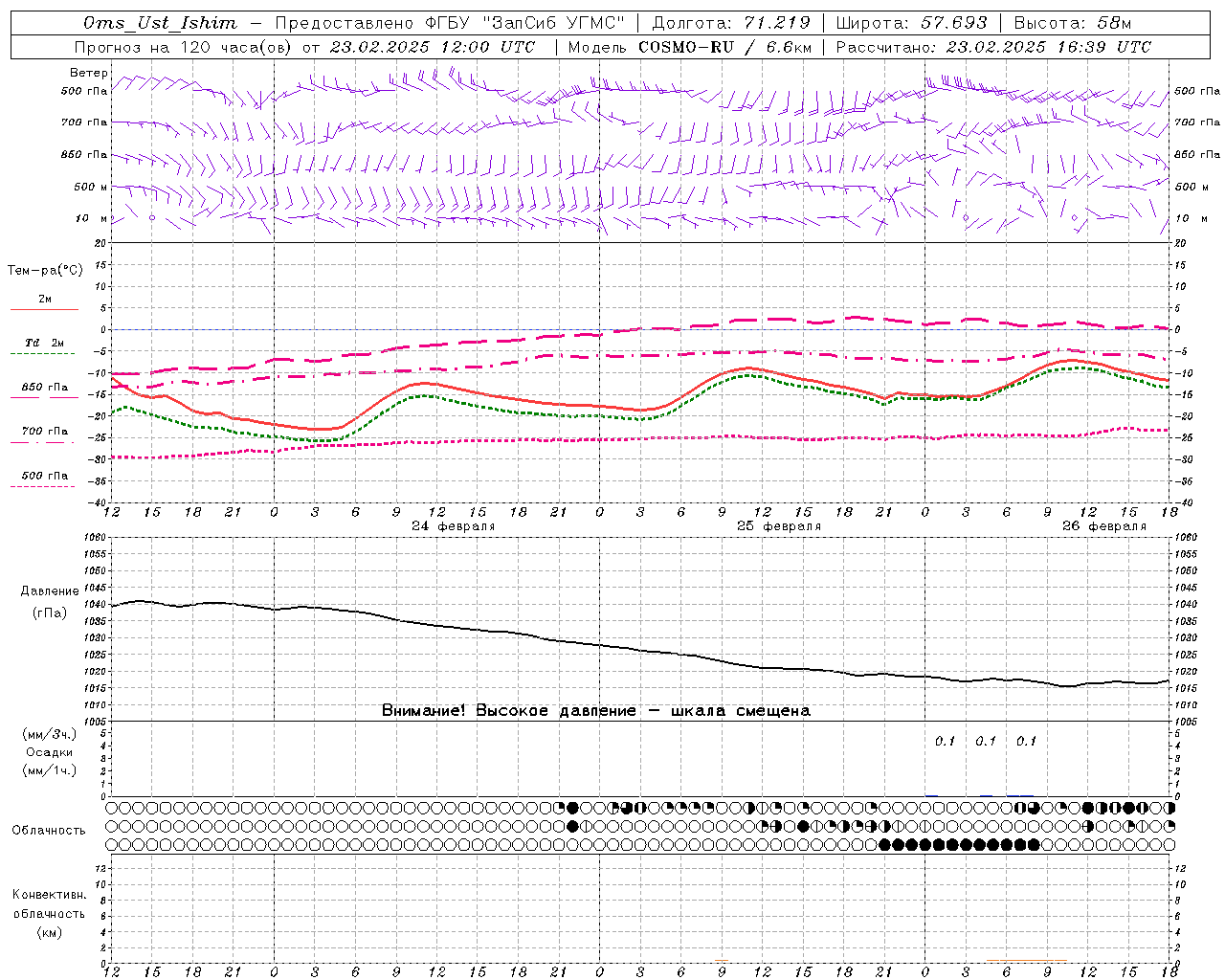Select the 2м temperature legend entry

pos(45,300)
